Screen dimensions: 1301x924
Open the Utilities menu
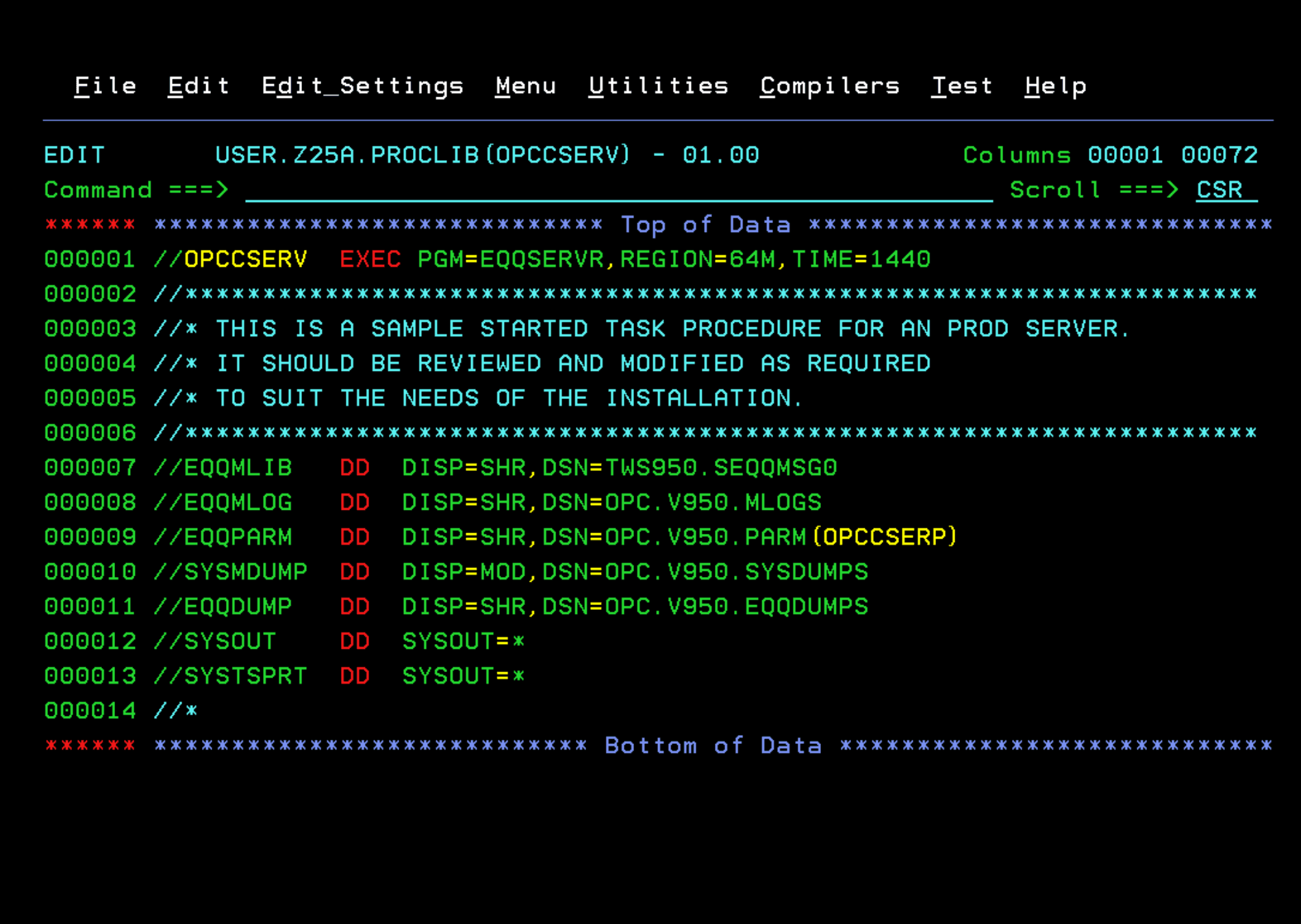[659, 86]
